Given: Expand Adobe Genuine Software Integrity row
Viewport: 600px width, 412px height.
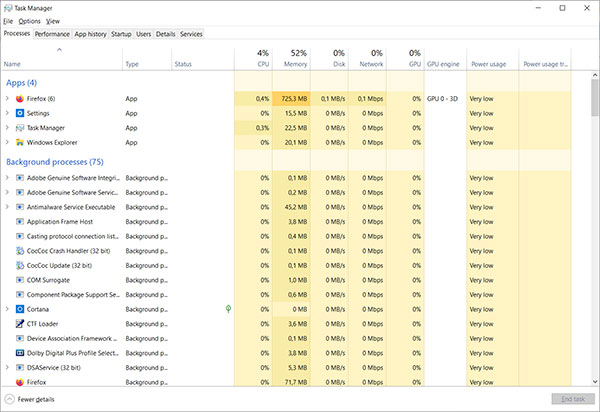Looking at the screenshot, I should tap(7, 178).
